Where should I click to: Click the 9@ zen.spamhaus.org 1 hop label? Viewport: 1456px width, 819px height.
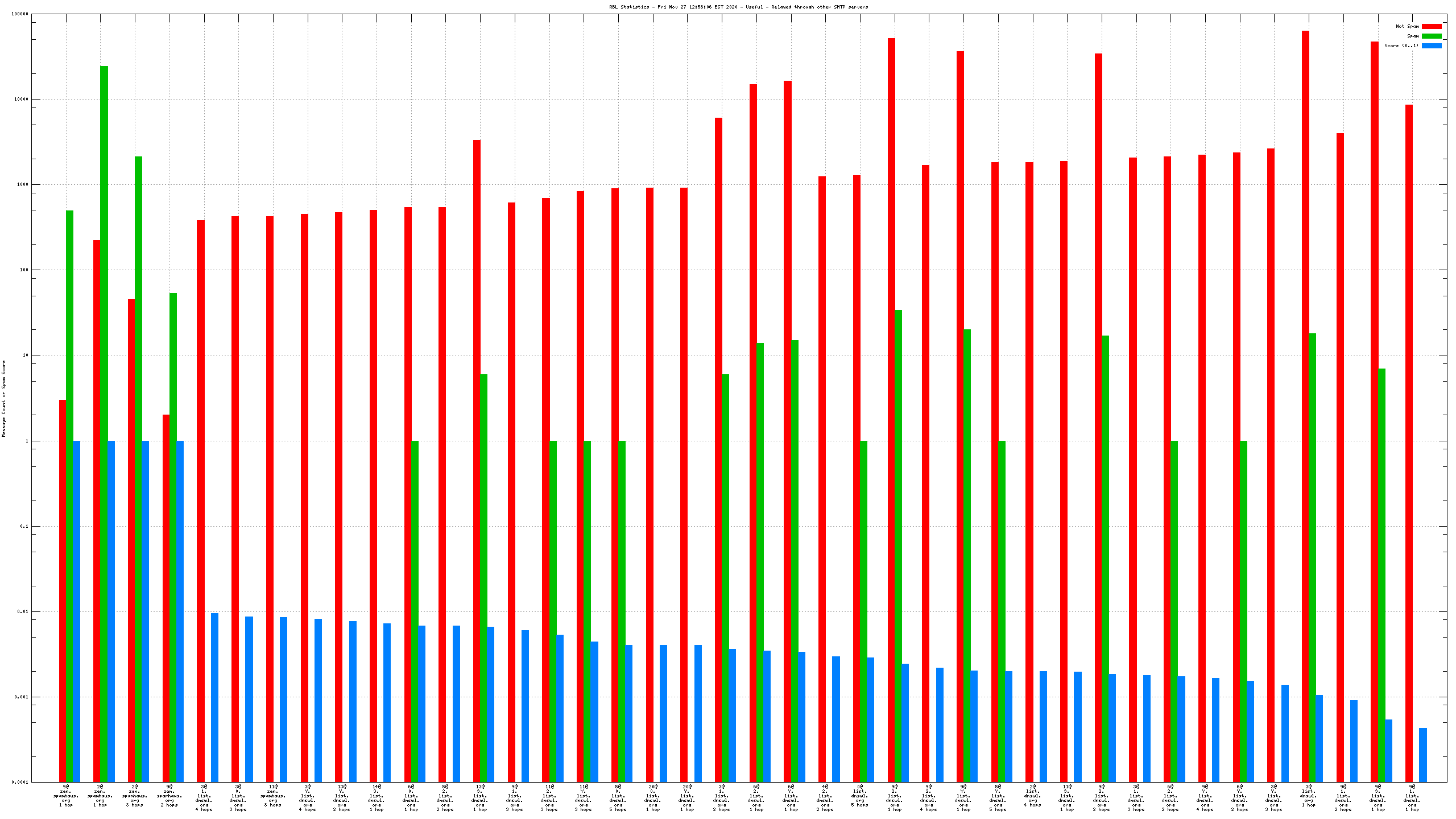point(66,796)
